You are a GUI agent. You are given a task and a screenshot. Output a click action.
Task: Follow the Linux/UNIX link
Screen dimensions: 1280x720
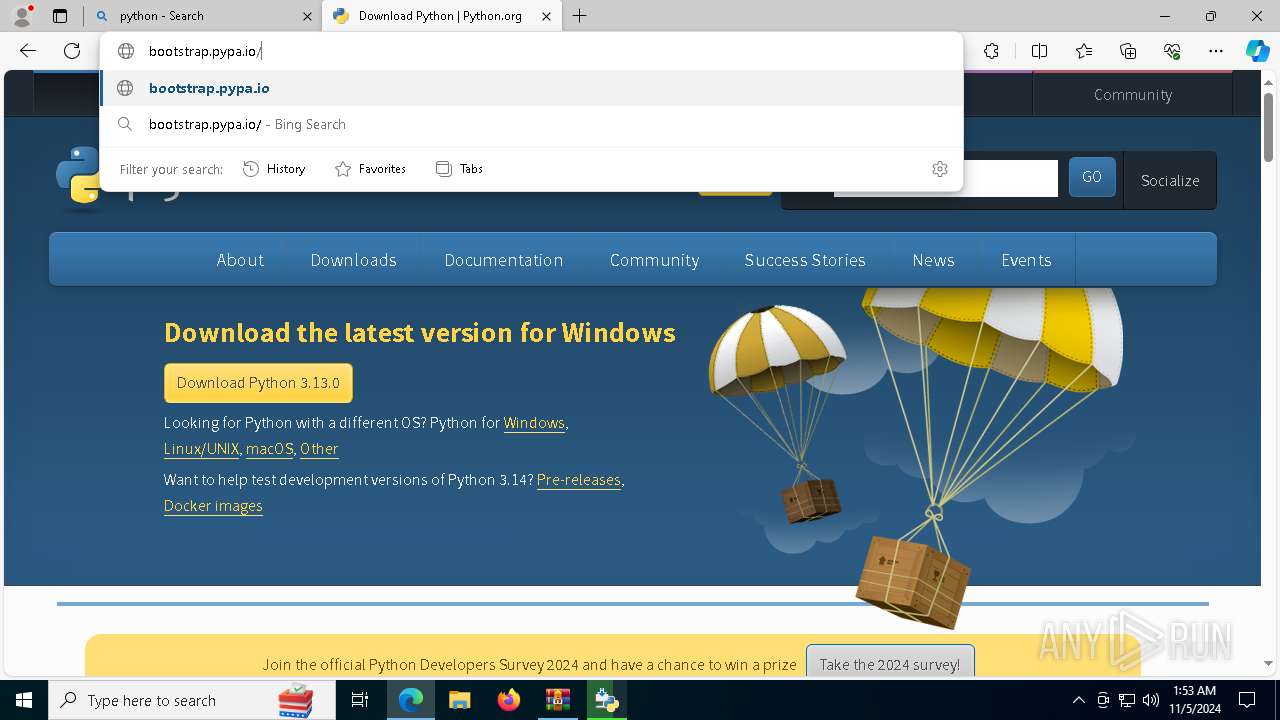coord(202,449)
